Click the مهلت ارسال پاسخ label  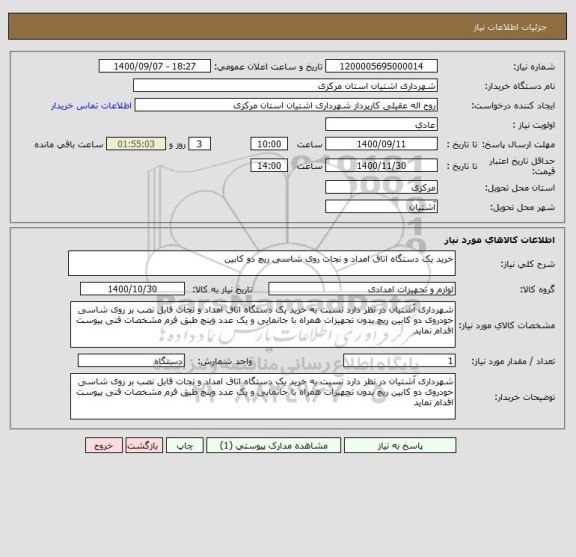tap(519, 145)
